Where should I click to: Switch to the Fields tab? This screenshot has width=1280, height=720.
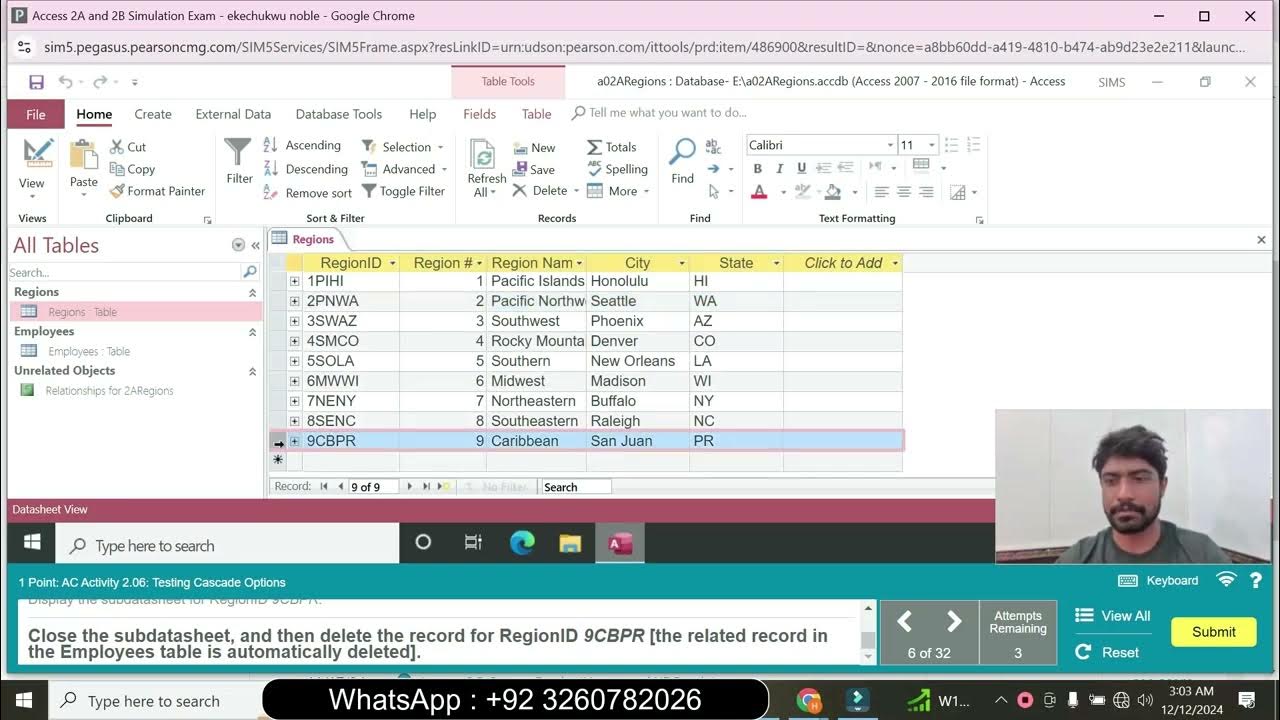pyautogui.click(x=479, y=114)
